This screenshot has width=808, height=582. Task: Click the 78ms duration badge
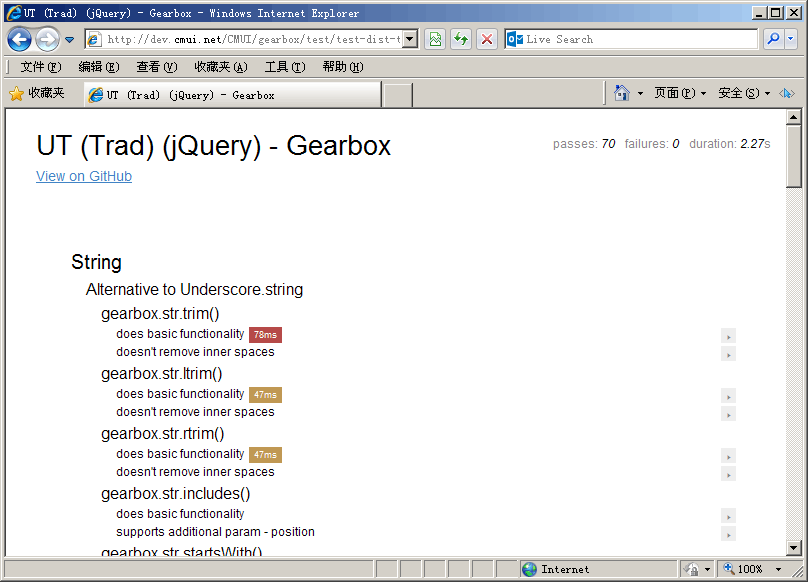tap(265, 335)
